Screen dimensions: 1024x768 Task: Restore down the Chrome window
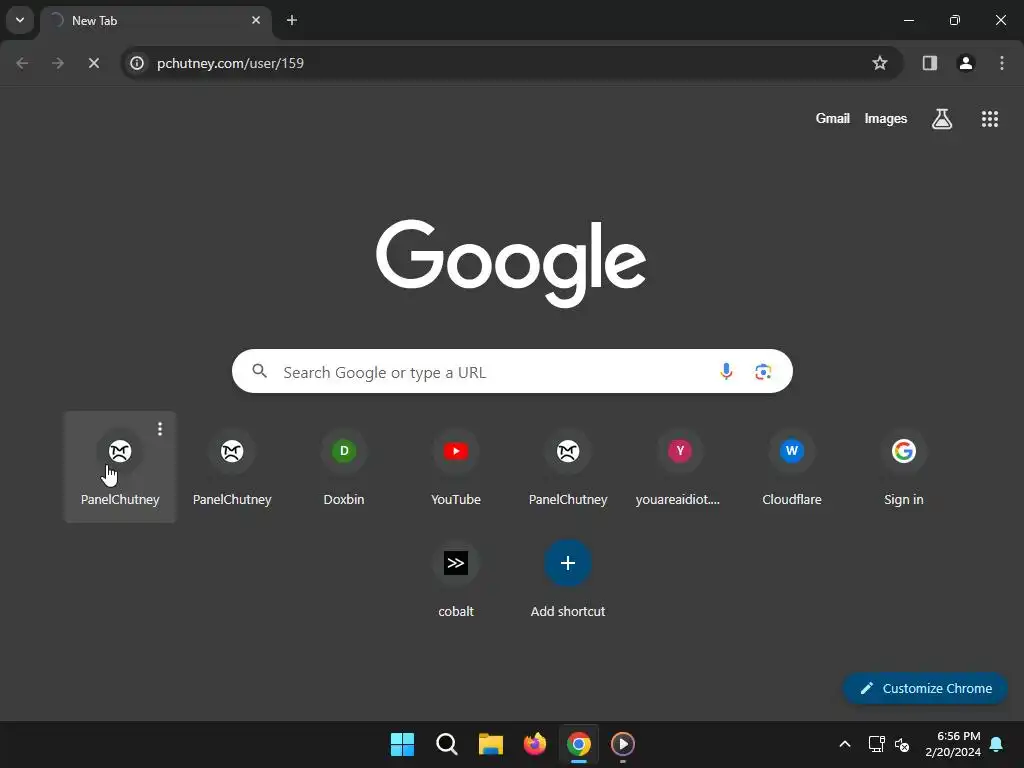(x=954, y=20)
